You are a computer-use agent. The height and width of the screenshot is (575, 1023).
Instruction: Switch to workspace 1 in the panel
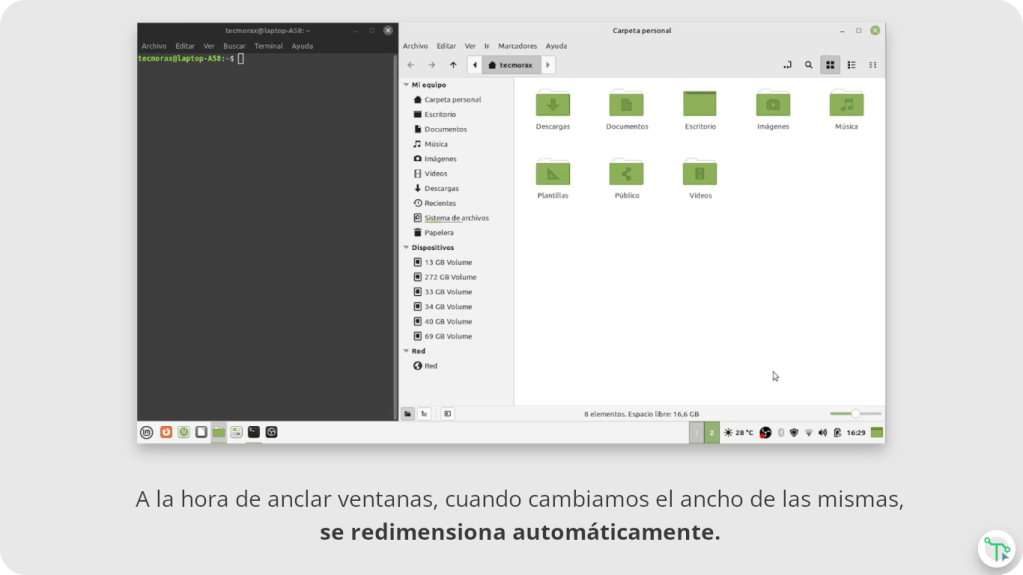(x=696, y=433)
